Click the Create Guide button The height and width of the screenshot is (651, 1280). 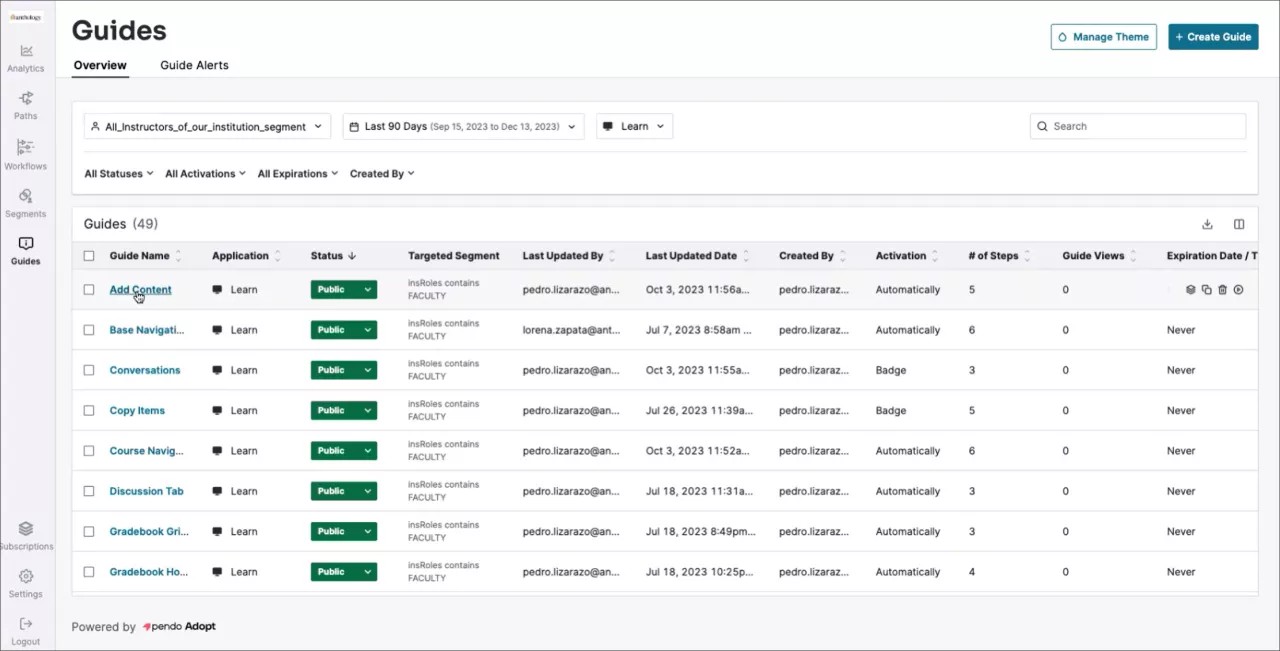1213,37
